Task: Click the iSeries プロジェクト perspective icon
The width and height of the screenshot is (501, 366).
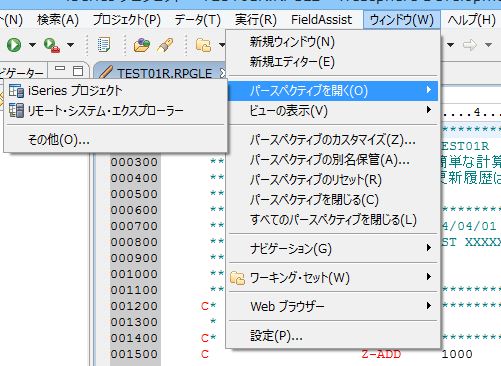Action: 16,91
